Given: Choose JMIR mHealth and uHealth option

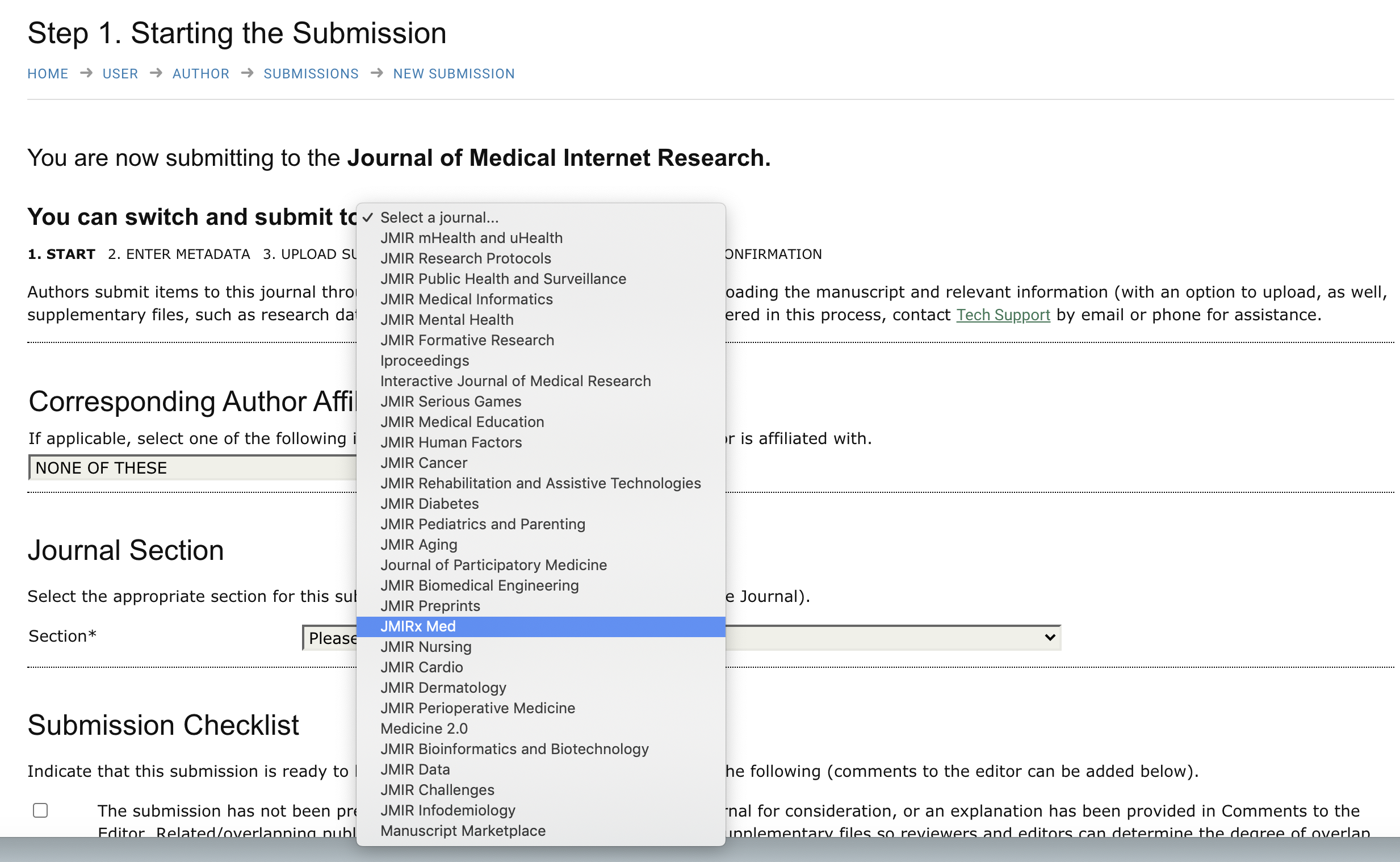Looking at the screenshot, I should pos(471,238).
